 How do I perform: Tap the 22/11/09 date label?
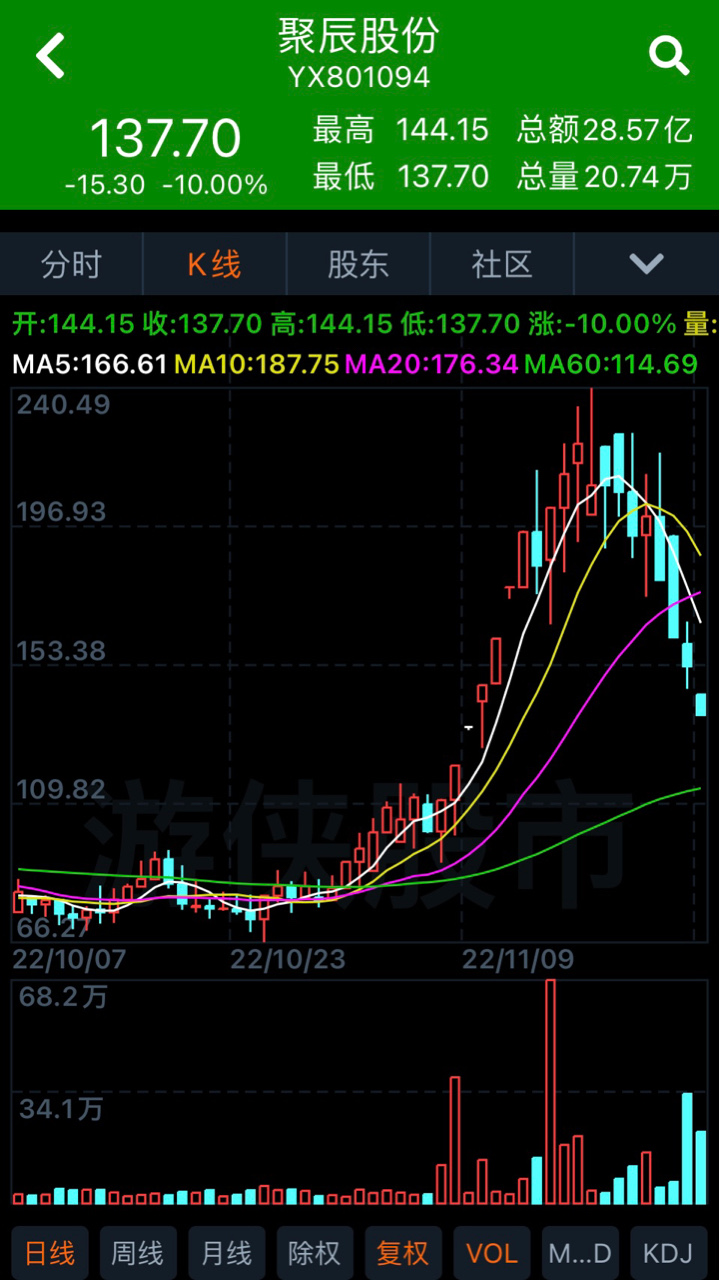(518, 960)
